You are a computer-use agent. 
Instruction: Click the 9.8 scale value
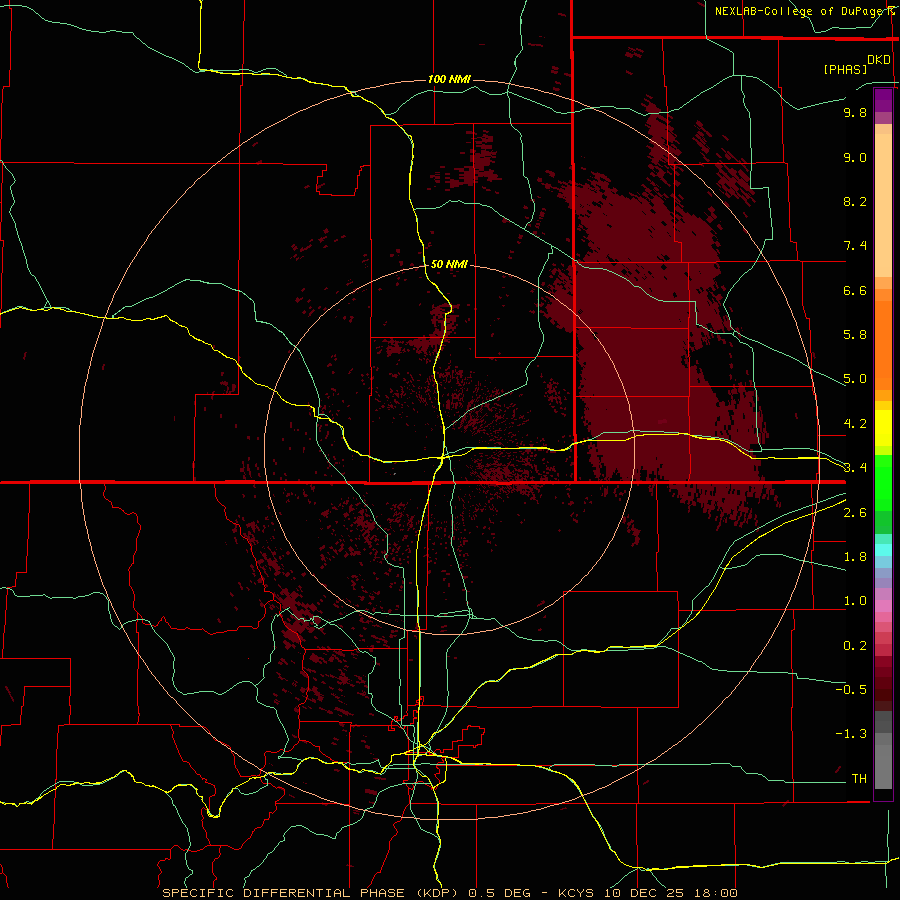click(x=855, y=112)
